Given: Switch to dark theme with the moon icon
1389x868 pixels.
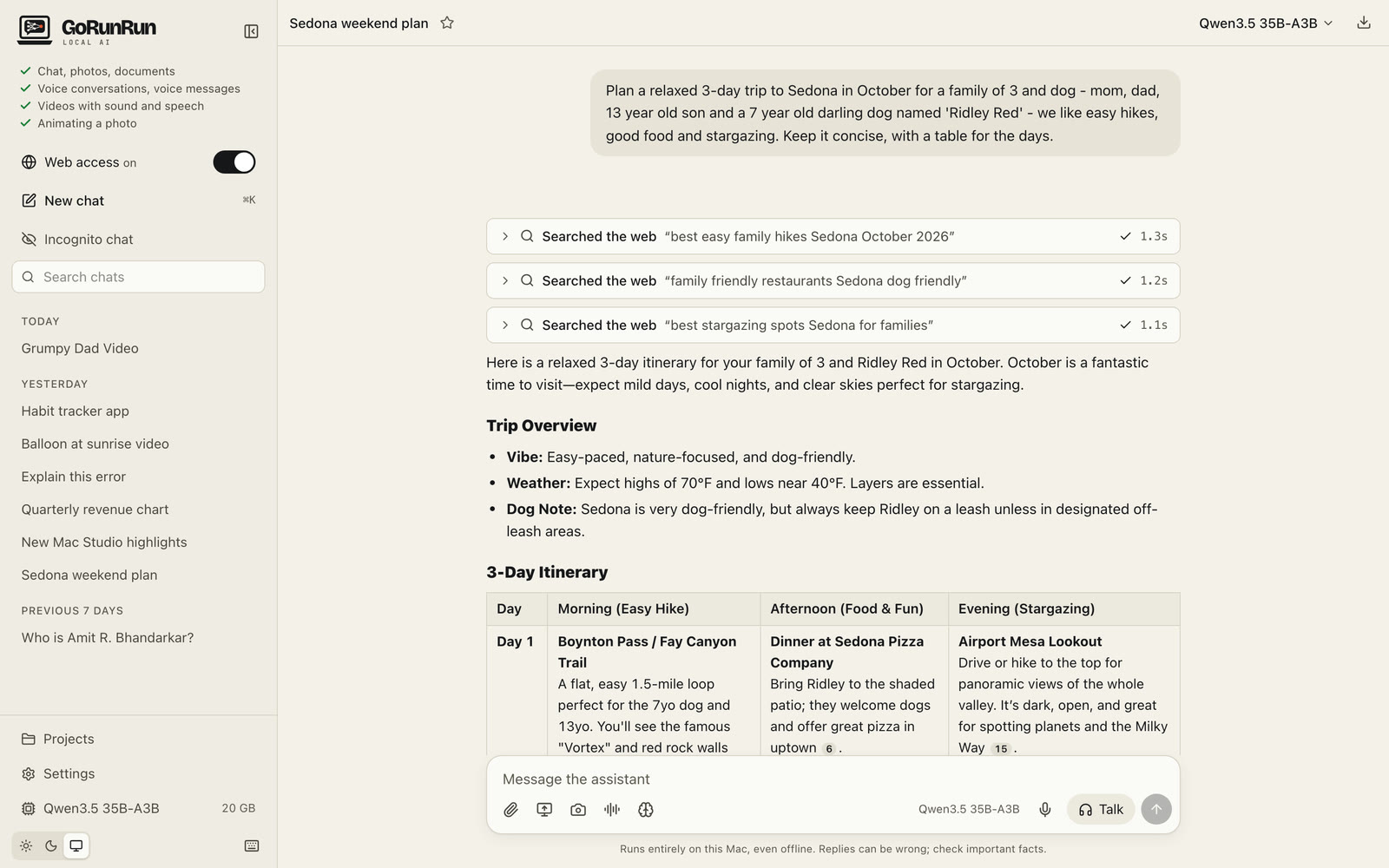Looking at the screenshot, I should pyautogui.click(x=51, y=846).
